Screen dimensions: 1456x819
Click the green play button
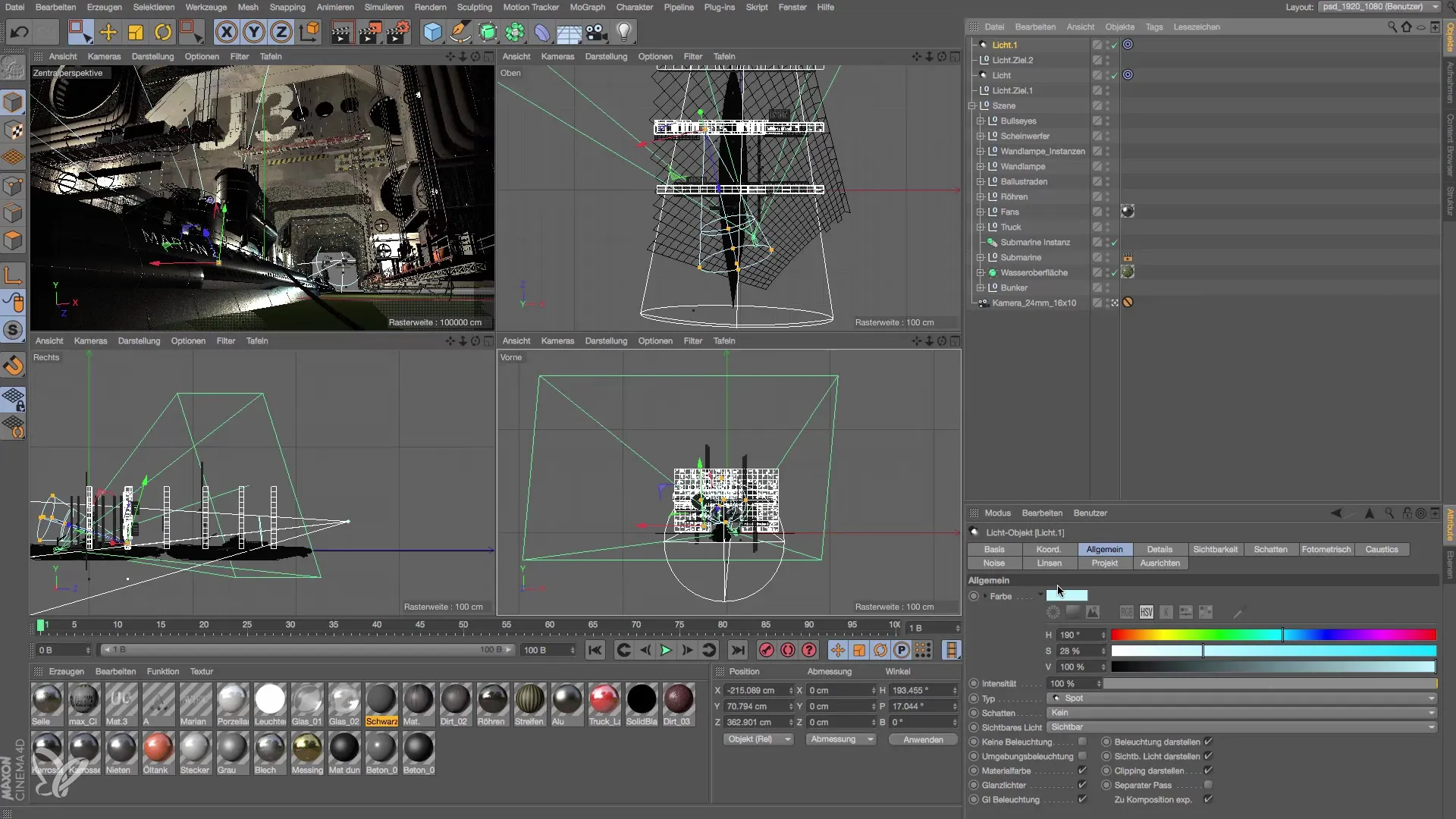[666, 650]
